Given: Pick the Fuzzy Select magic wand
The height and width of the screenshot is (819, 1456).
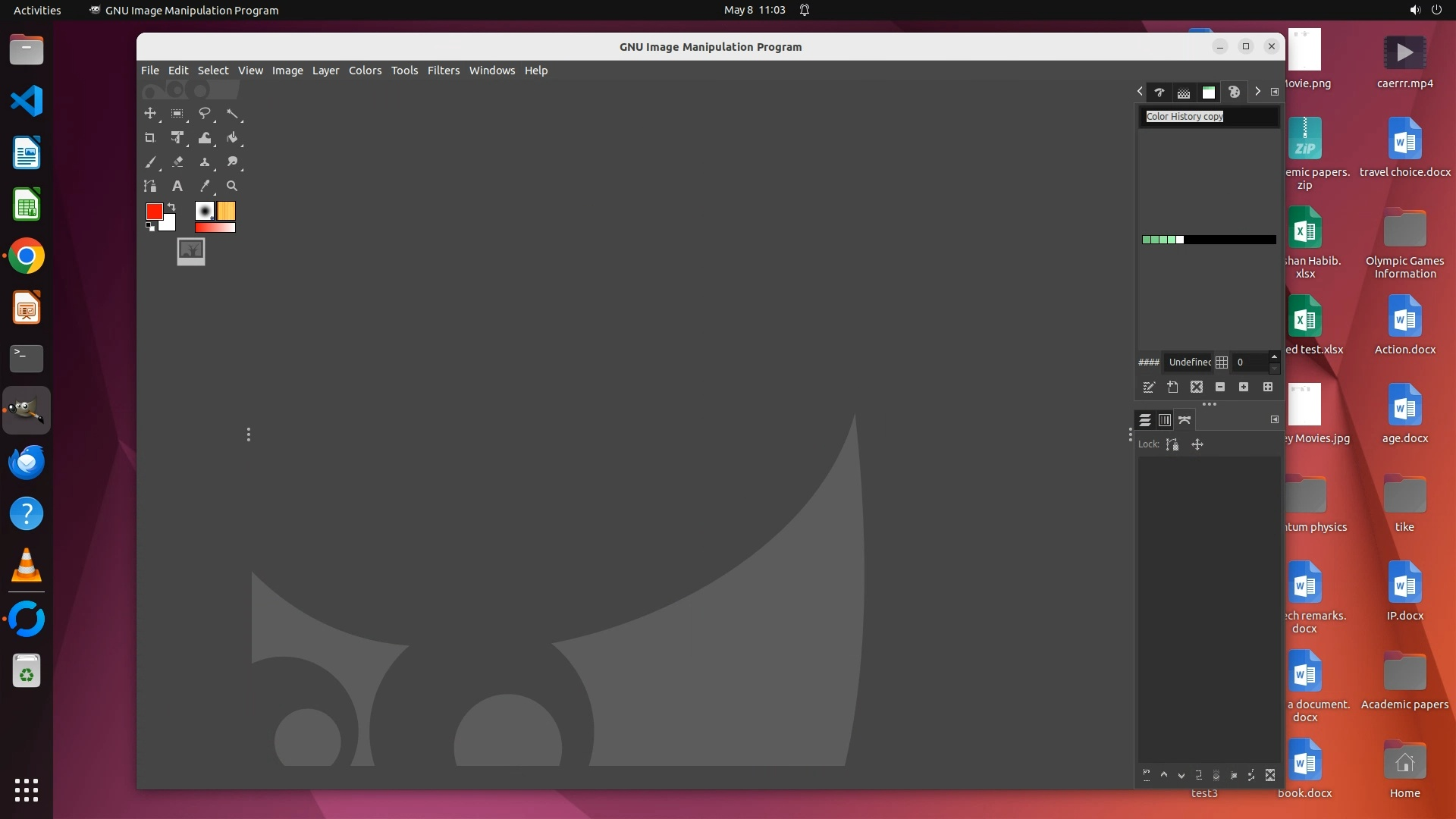Looking at the screenshot, I should tap(232, 114).
